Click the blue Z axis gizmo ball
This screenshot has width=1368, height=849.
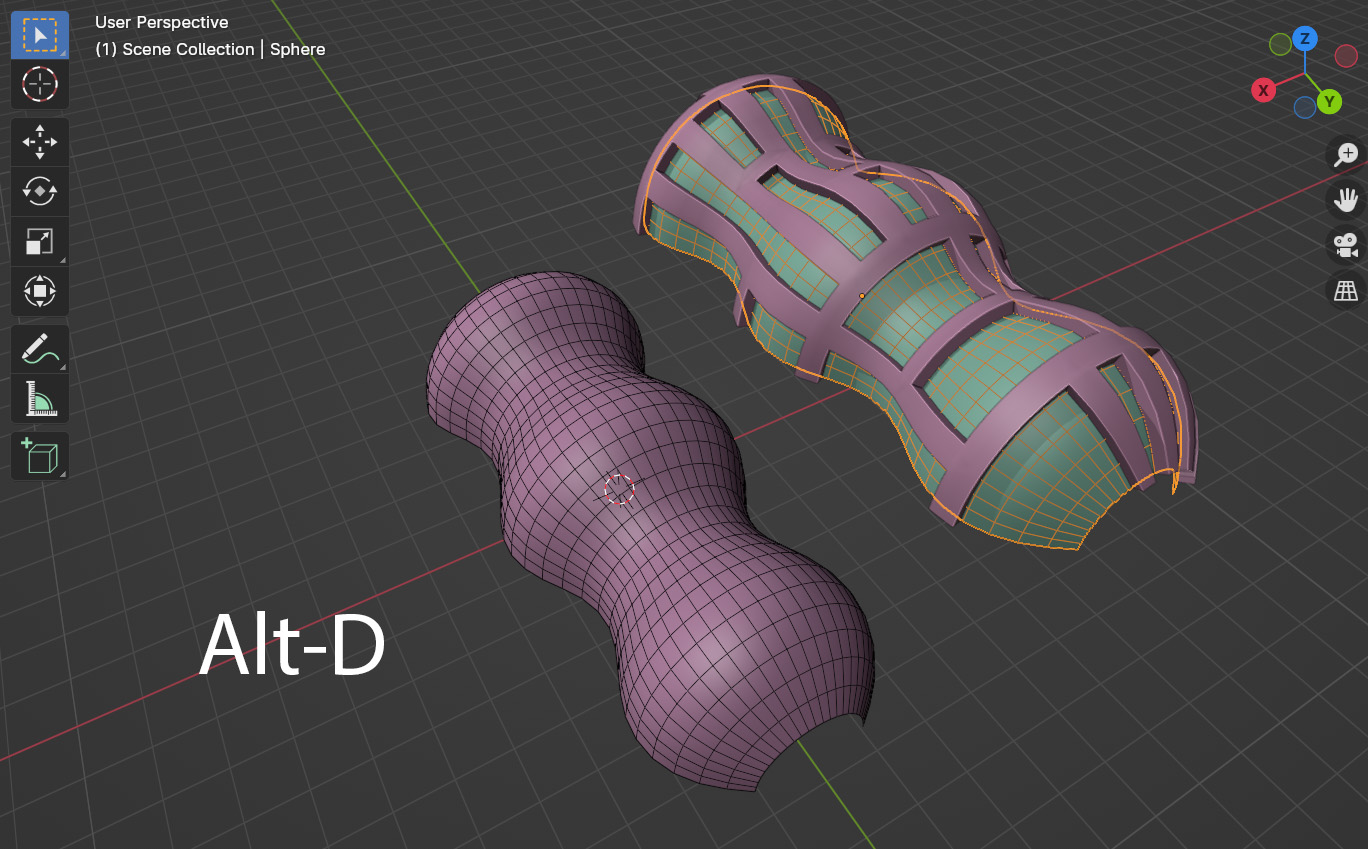point(1304,39)
